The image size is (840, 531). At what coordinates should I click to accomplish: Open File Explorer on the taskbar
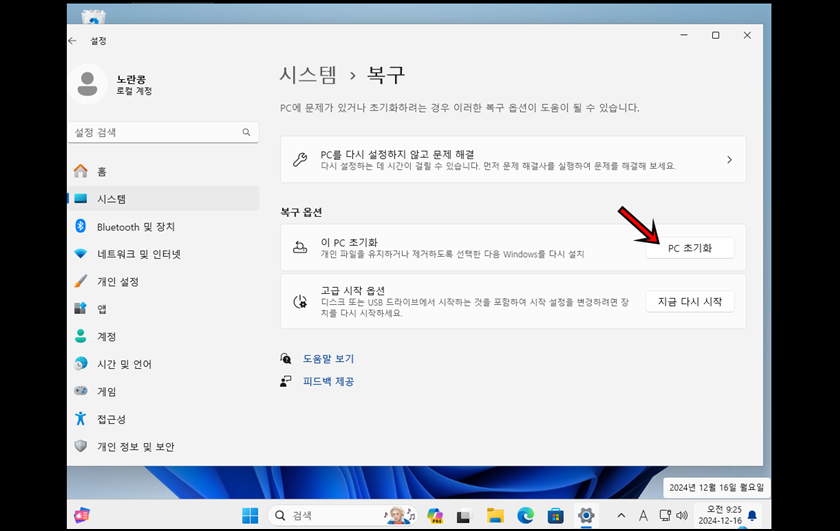(x=495, y=515)
